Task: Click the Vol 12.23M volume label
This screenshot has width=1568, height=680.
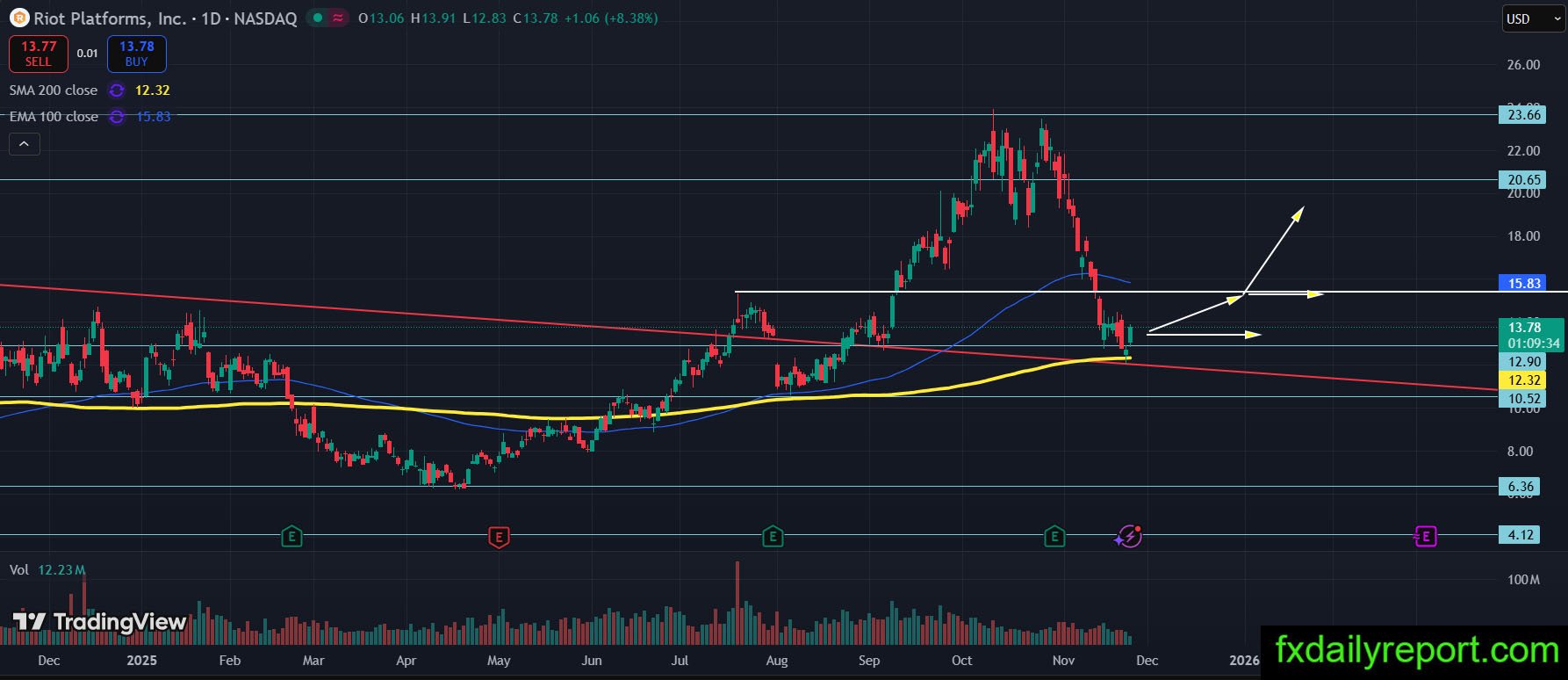Action: click(47, 570)
